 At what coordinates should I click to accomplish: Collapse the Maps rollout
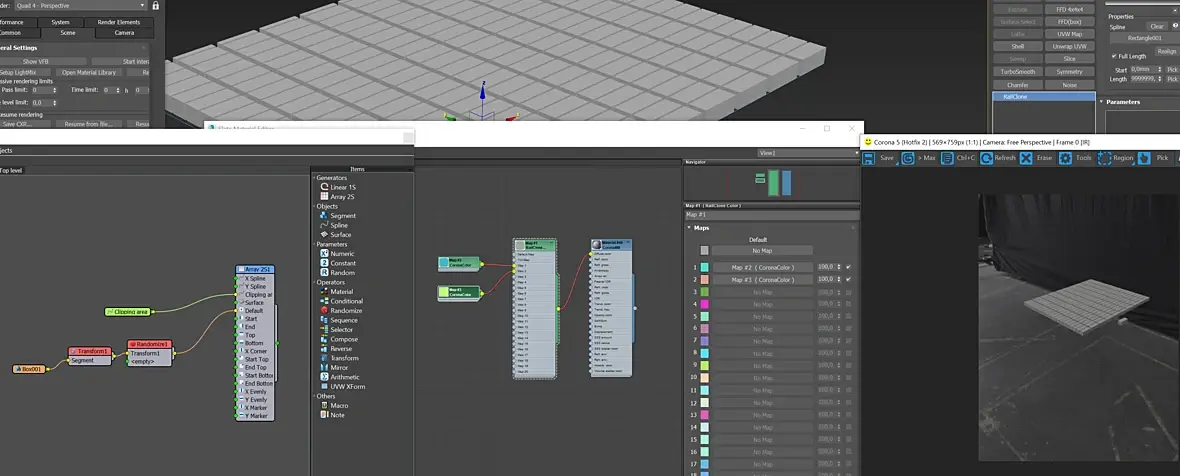[689, 227]
